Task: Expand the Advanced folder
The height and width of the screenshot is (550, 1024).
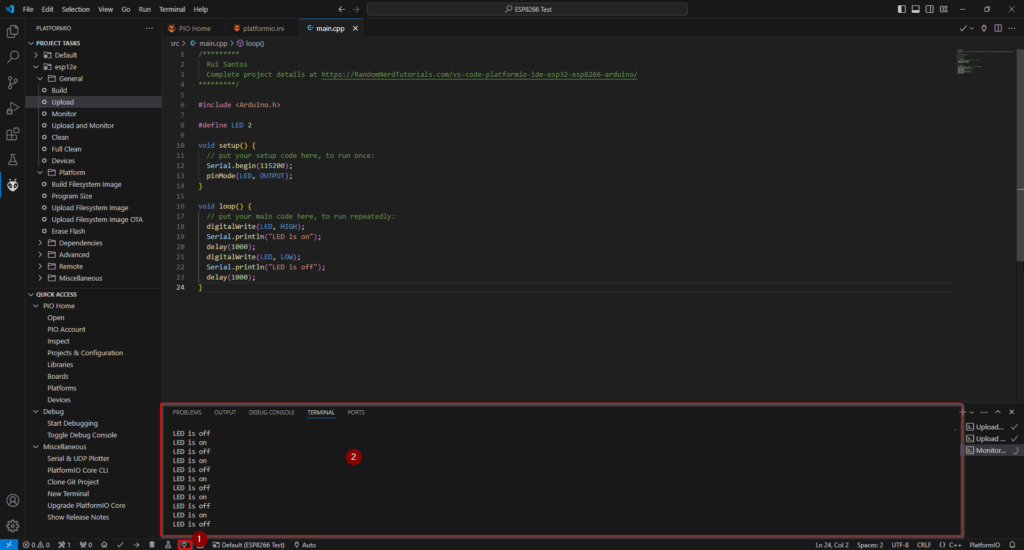Action: pyautogui.click(x=40, y=255)
